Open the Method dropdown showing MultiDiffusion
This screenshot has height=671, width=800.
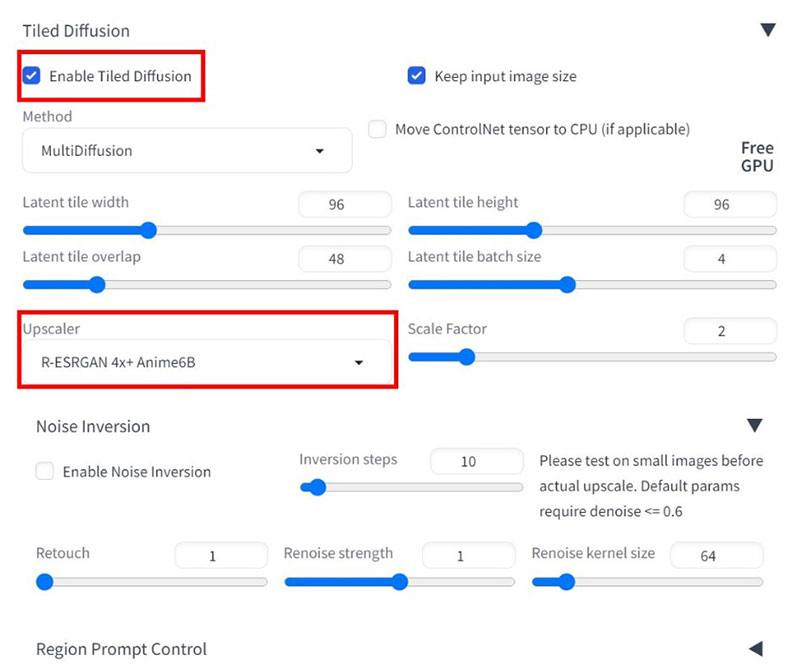click(x=187, y=151)
